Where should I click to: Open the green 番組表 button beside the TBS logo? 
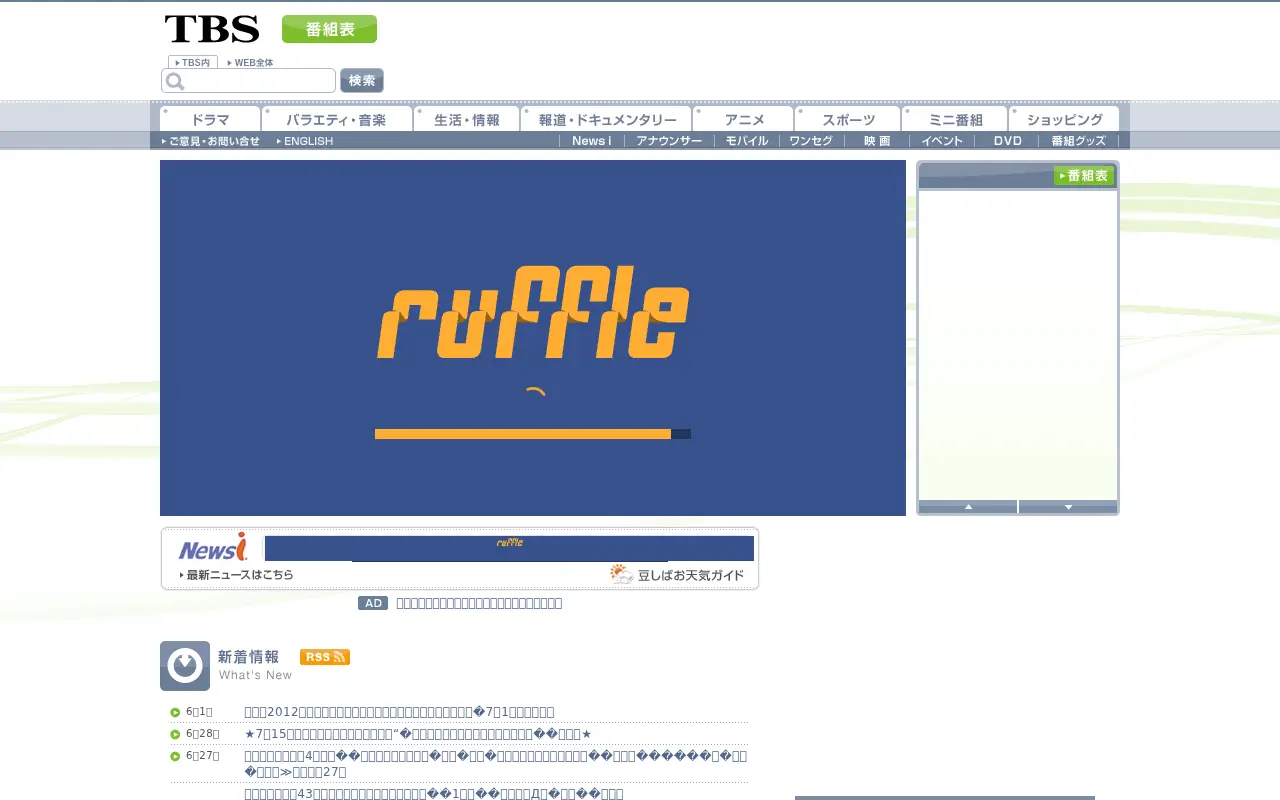(329, 29)
